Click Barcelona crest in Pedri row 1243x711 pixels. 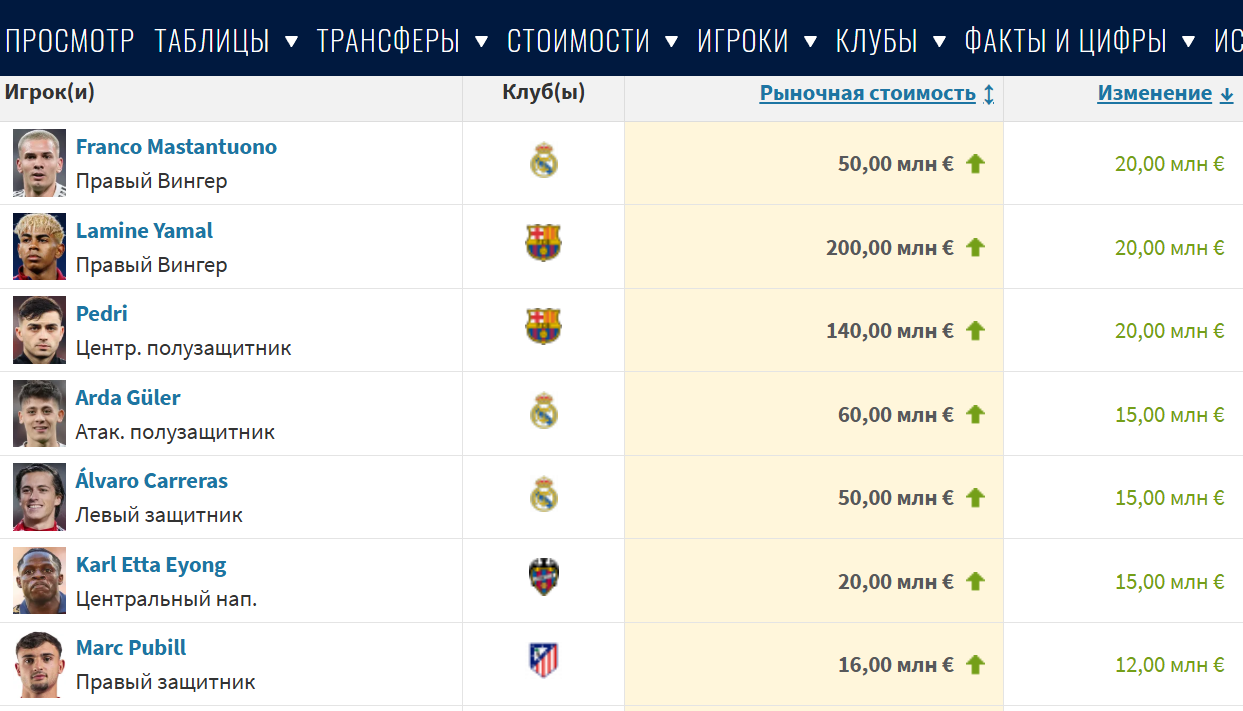[x=543, y=327]
